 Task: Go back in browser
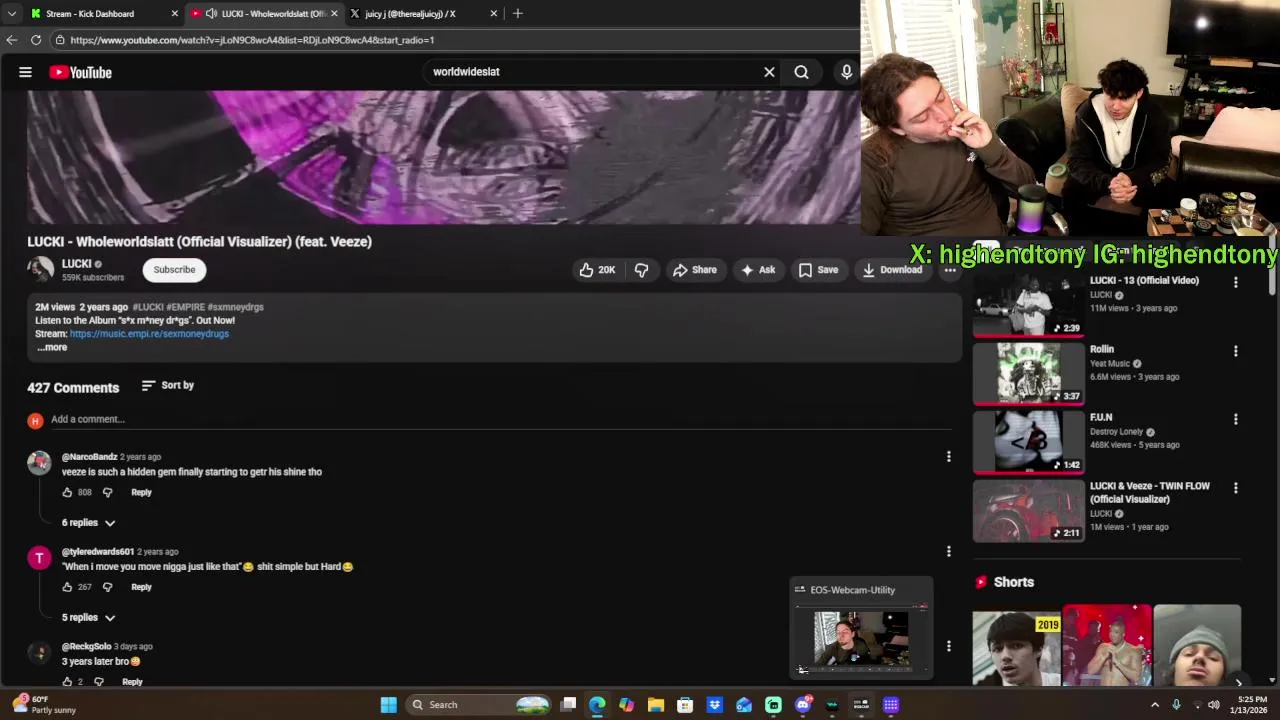11,40
